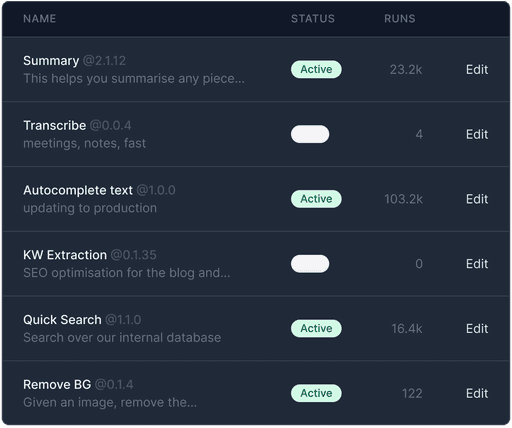512x428 pixels.
Task: Click the runs value 0 for KW Extraction
Action: coord(419,264)
